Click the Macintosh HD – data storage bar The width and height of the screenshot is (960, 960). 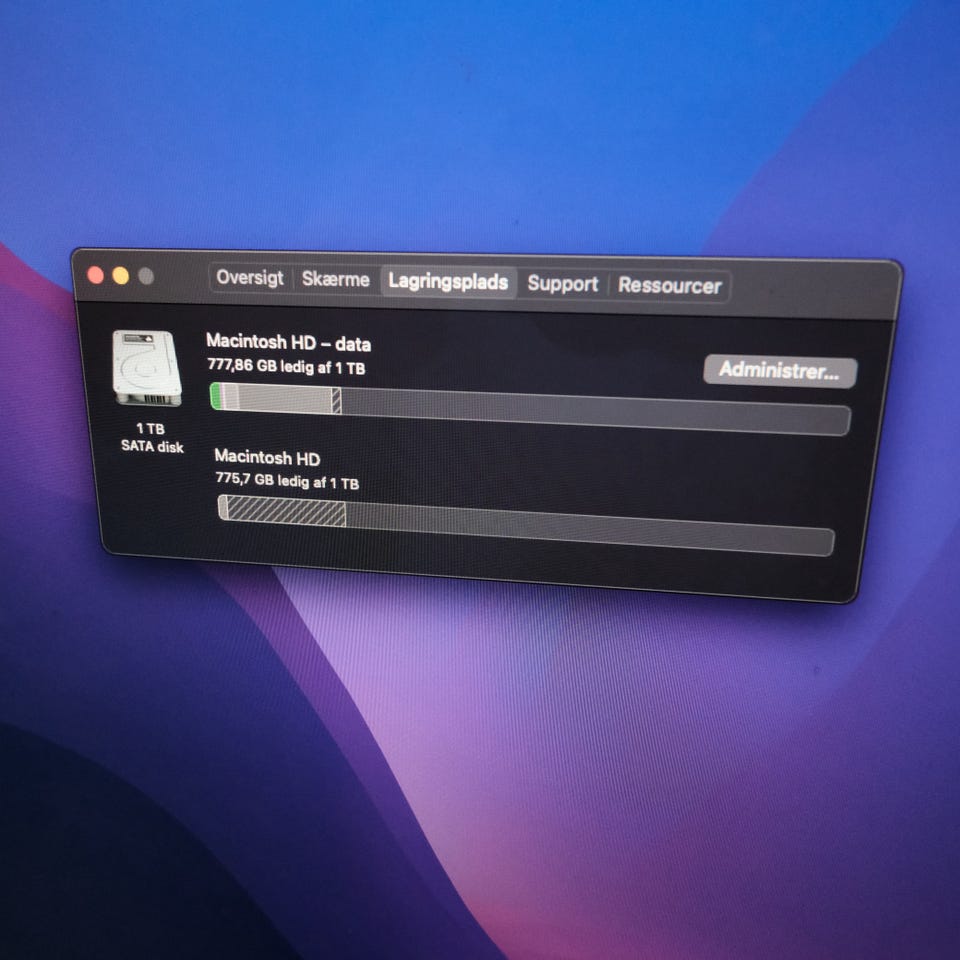[x=530, y=408]
